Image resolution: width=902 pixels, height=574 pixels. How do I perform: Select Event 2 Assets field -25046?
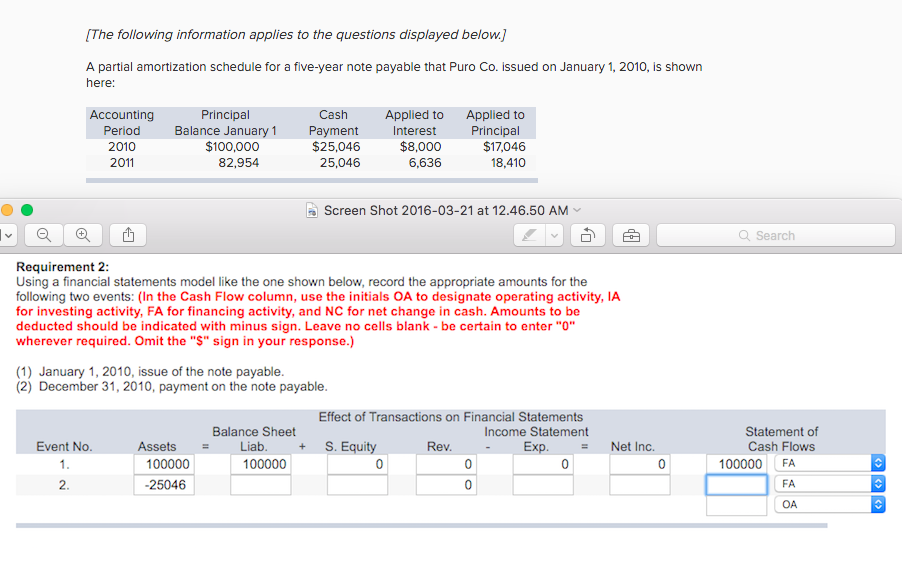pyautogui.click(x=164, y=485)
